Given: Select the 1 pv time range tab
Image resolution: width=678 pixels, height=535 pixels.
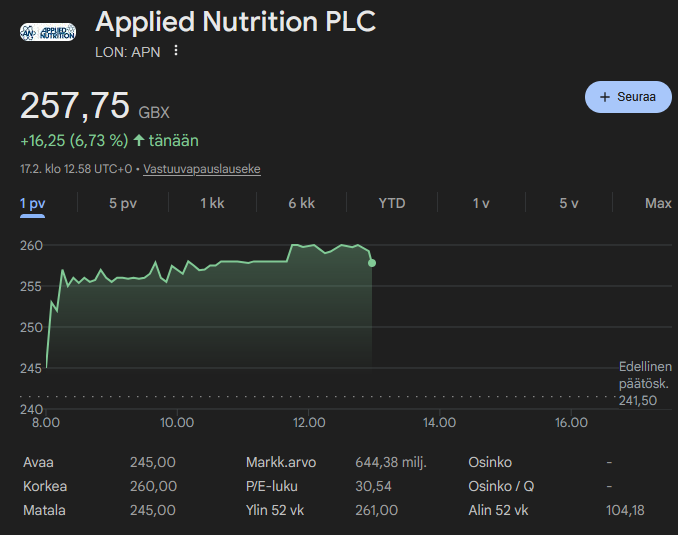Looking at the screenshot, I should [x=33, y=203].
